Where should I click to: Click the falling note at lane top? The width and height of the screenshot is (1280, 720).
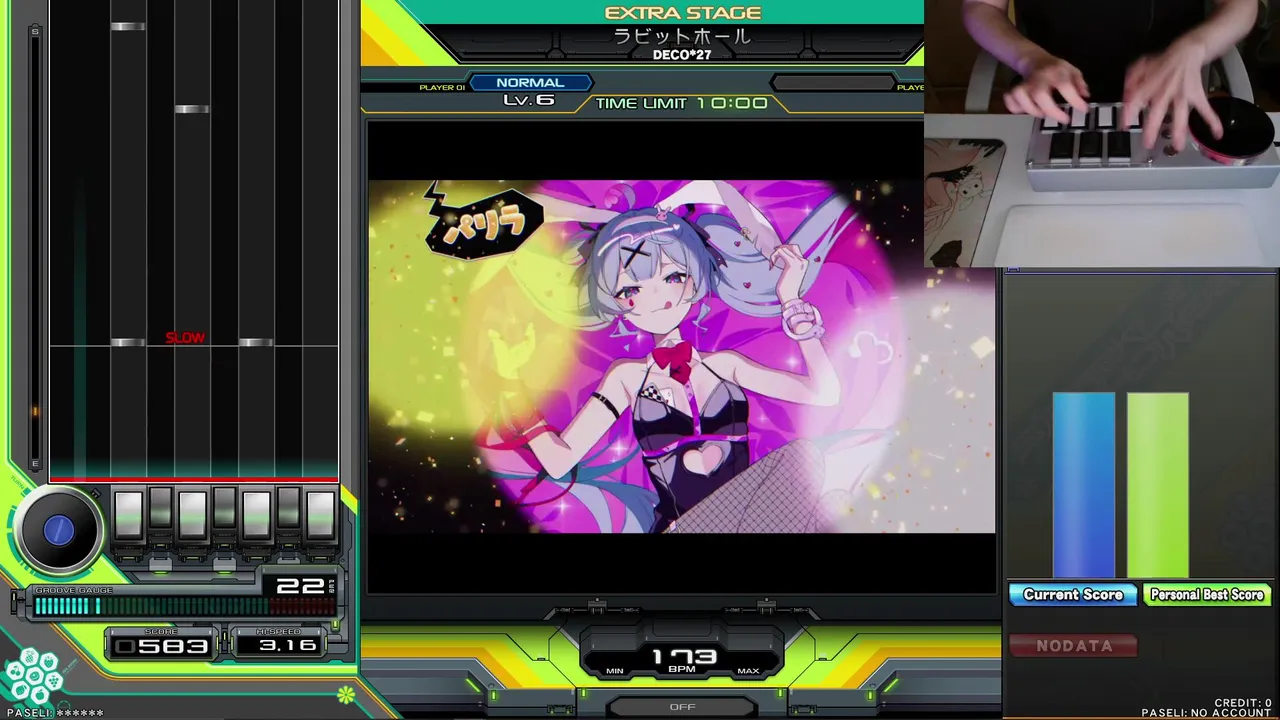pos(128,26)
